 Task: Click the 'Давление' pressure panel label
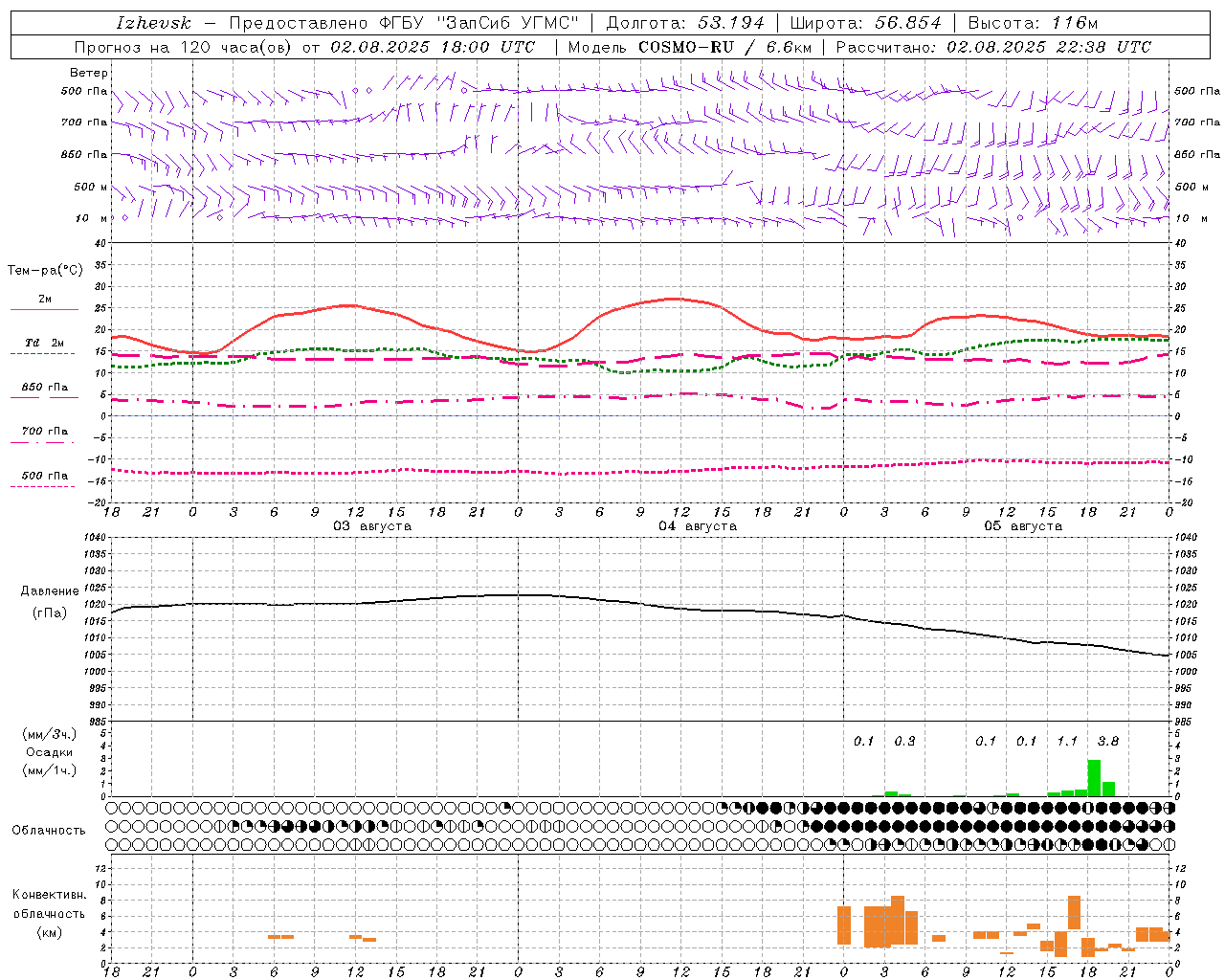[x=50, y=591]
